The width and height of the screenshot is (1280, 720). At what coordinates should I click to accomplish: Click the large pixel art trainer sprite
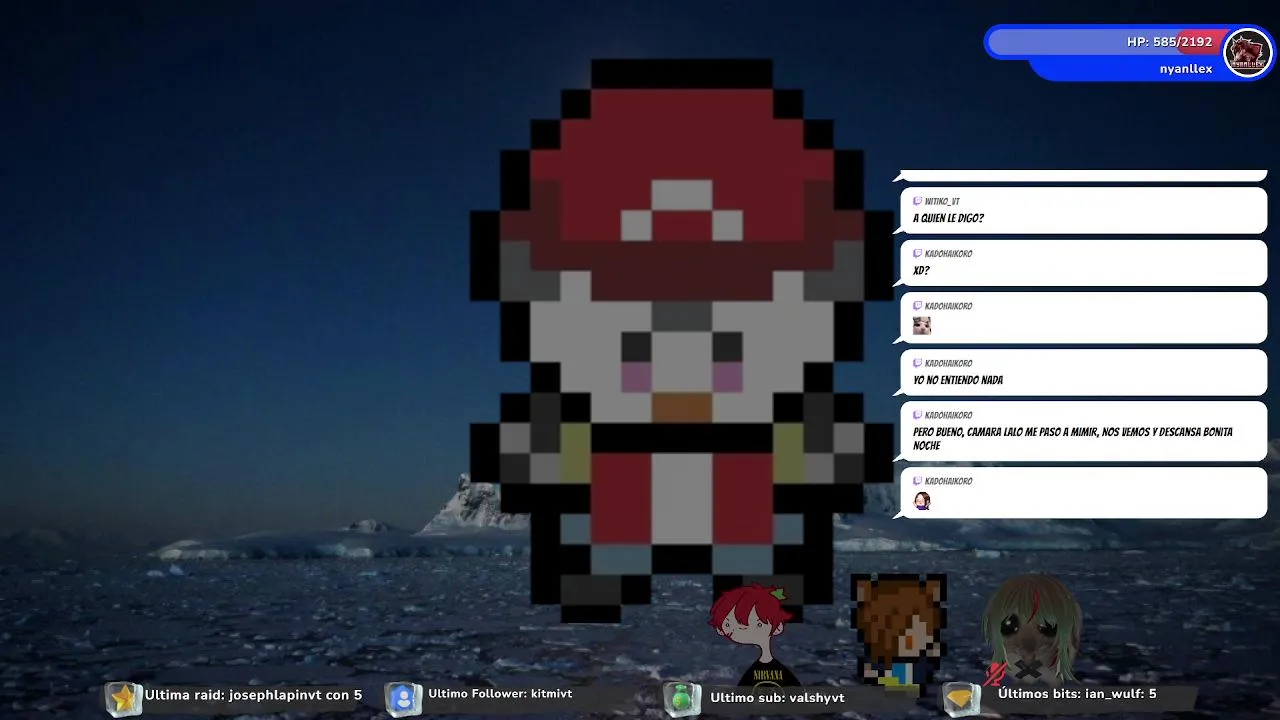682,340
